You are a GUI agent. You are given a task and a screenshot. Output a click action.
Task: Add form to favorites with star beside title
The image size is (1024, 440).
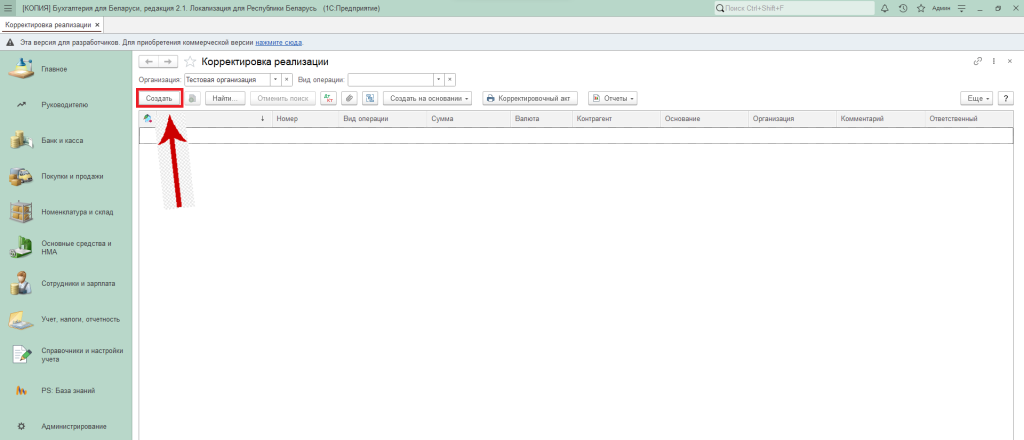click(x=190, y=62)
